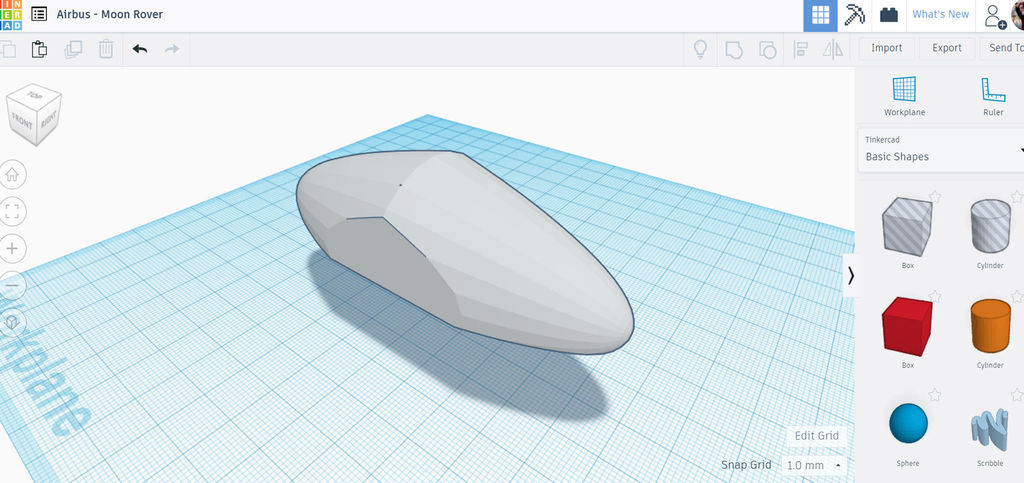Redo the last undone action

click(172, 49)
